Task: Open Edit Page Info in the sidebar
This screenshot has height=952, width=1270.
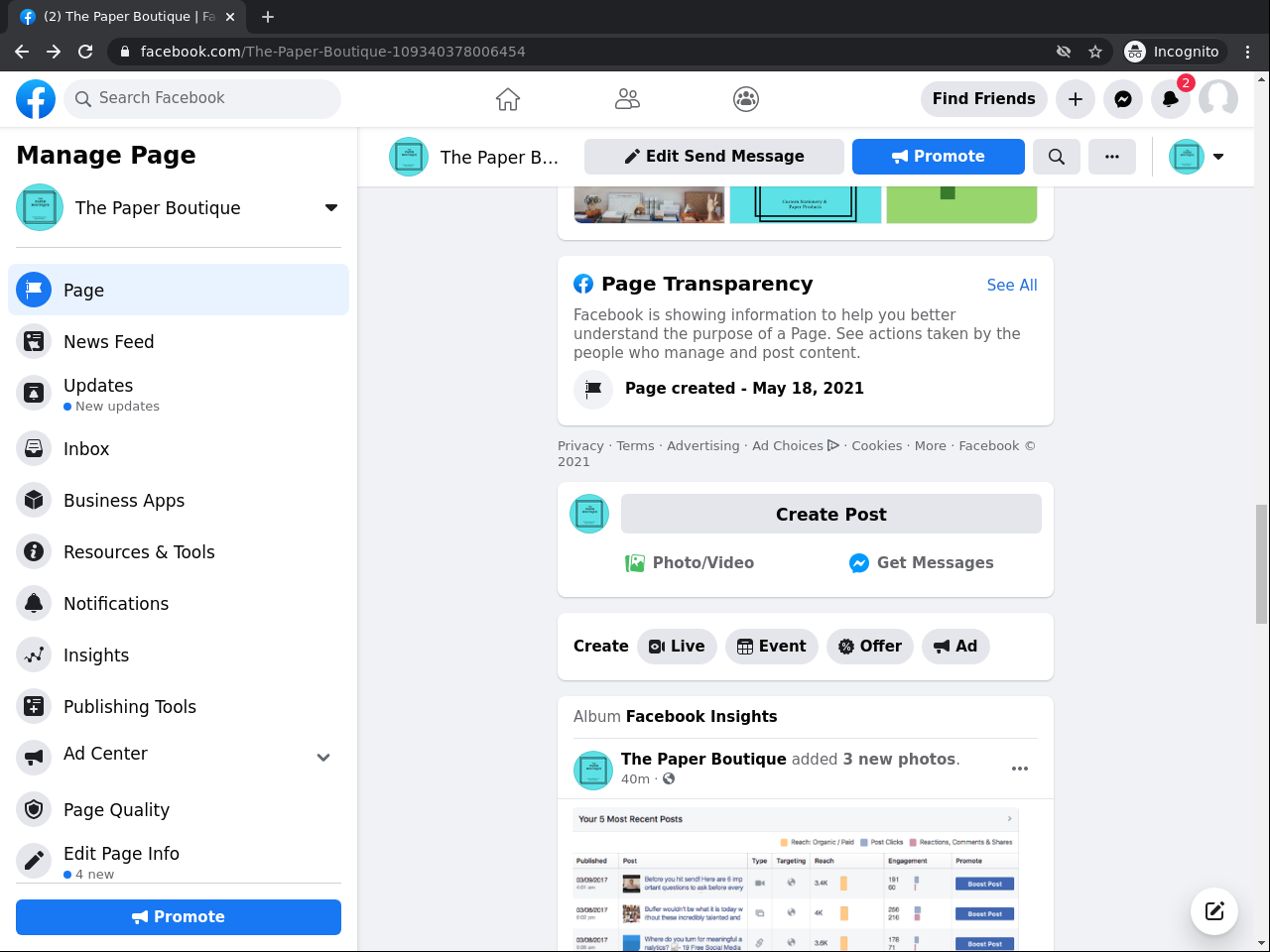Action: tap(179, 861)
